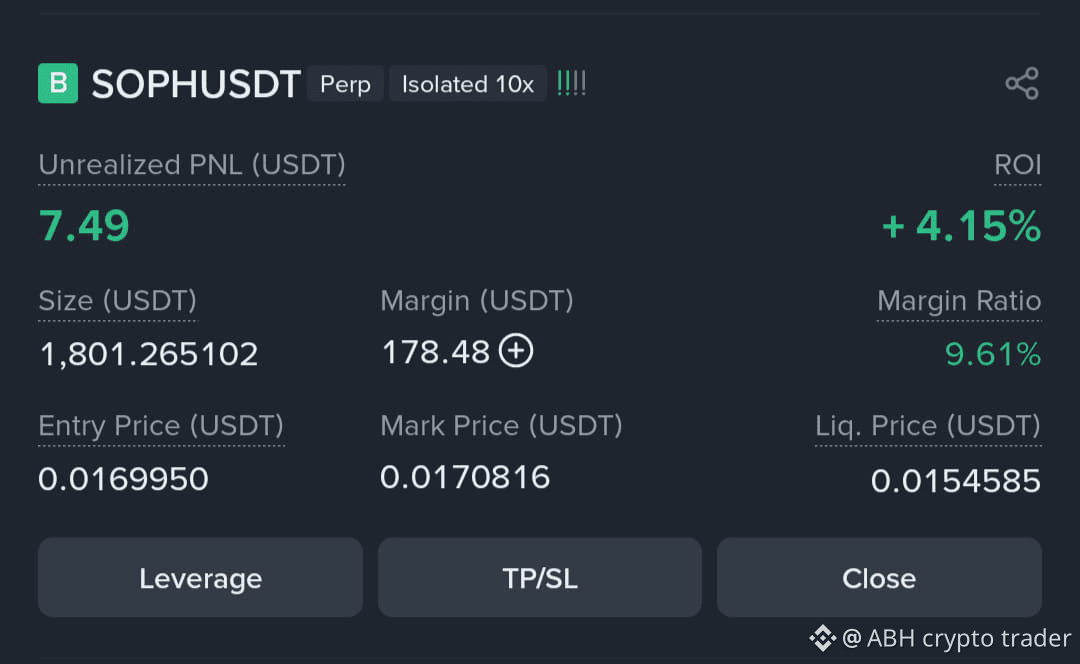Image resolution: width=1080 pixels, height=664 pixels.
Task: Open the Isolated 10x margin mode selector
Action: click(467, 84)
